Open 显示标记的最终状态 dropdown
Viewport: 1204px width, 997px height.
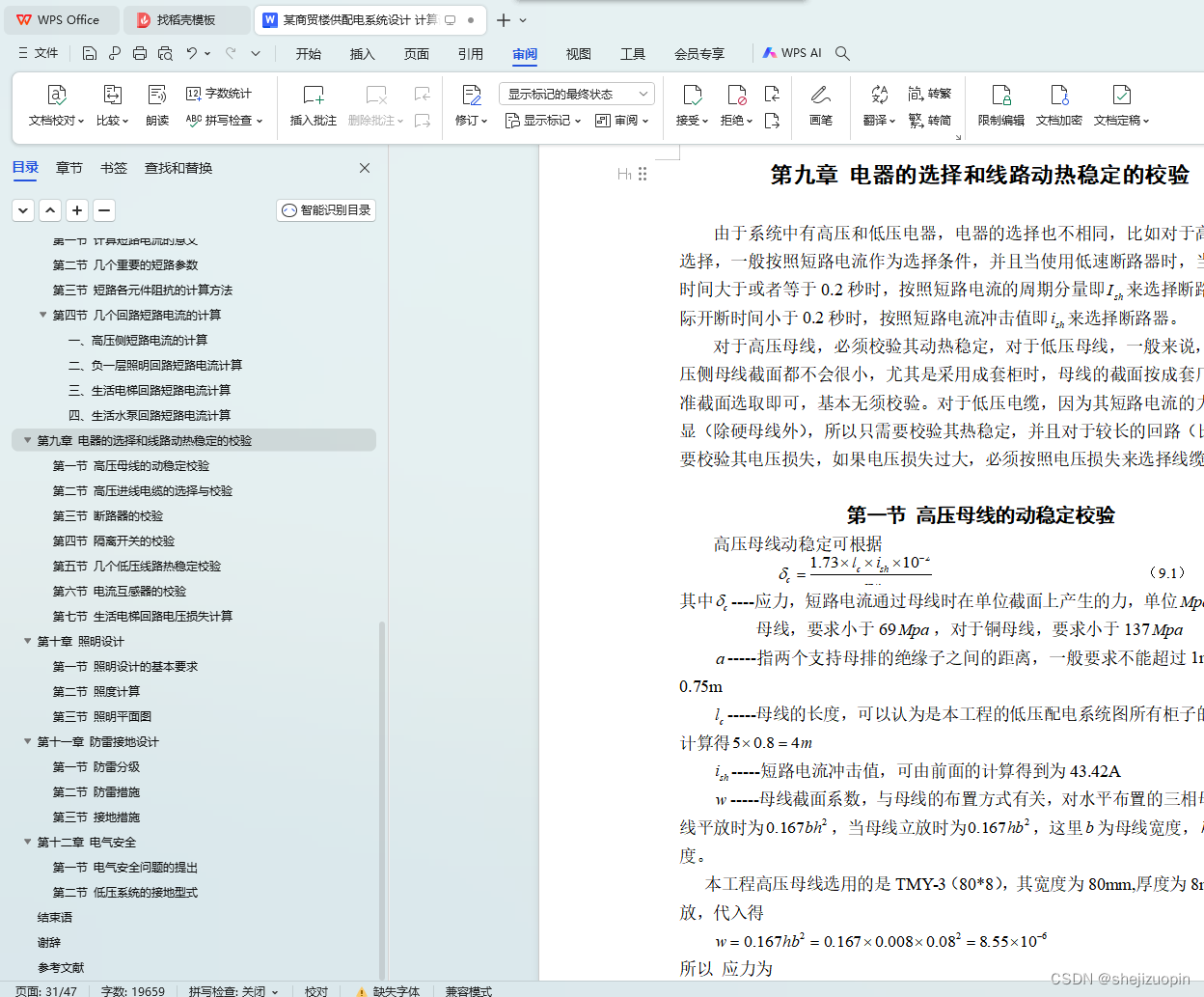(577, 94)
